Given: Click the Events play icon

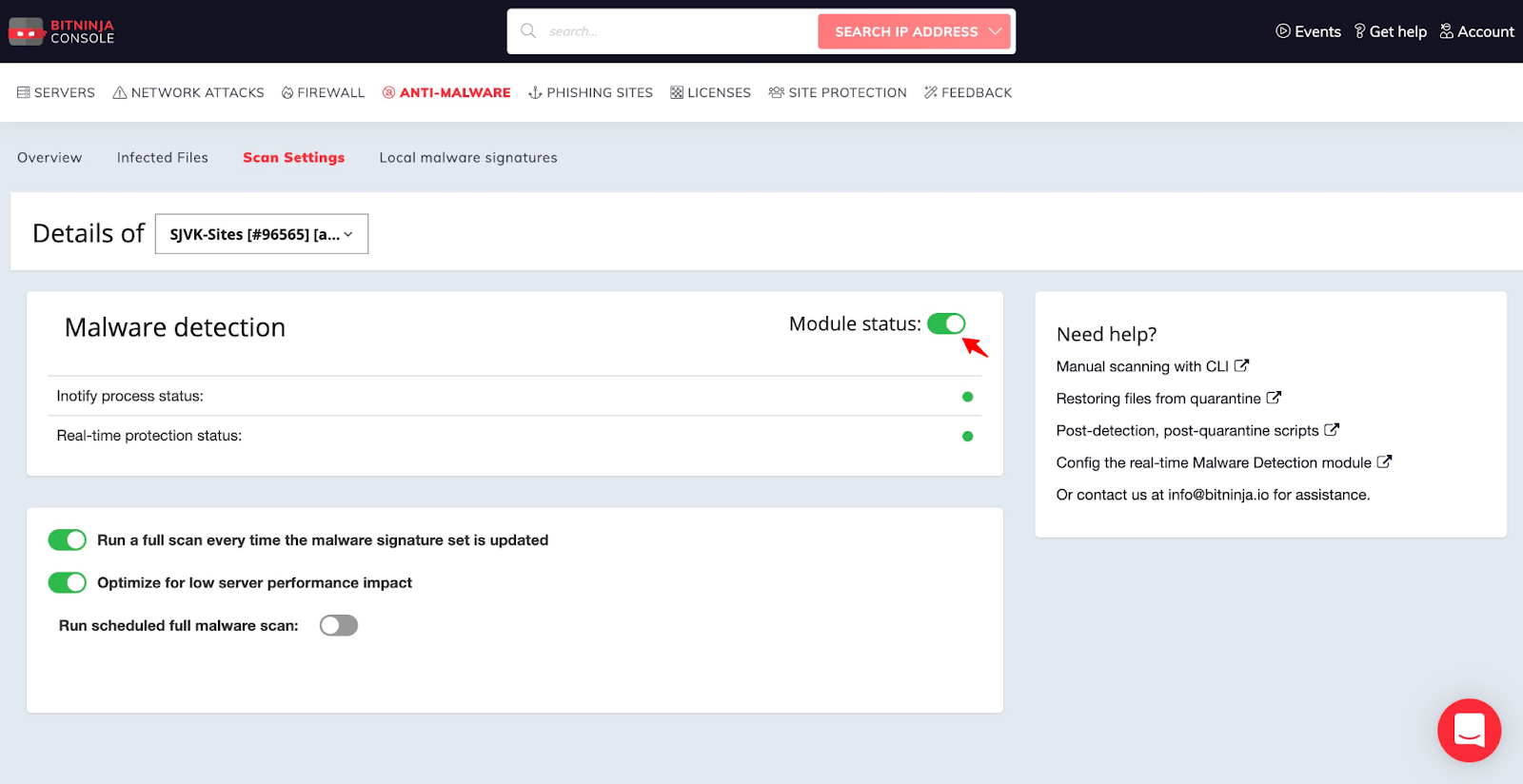Looking at the screenshot, I should pos(1283,31).
